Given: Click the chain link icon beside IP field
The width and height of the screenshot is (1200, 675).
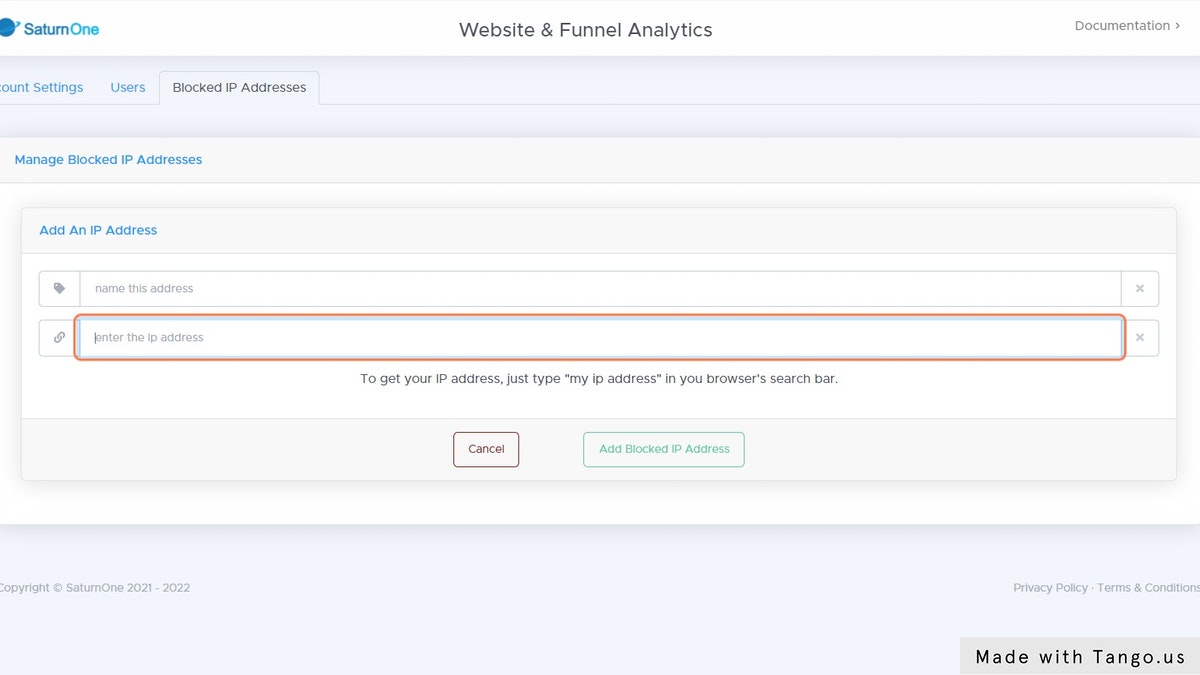Looking at the screenshot, I should click(x=60, y=338).
